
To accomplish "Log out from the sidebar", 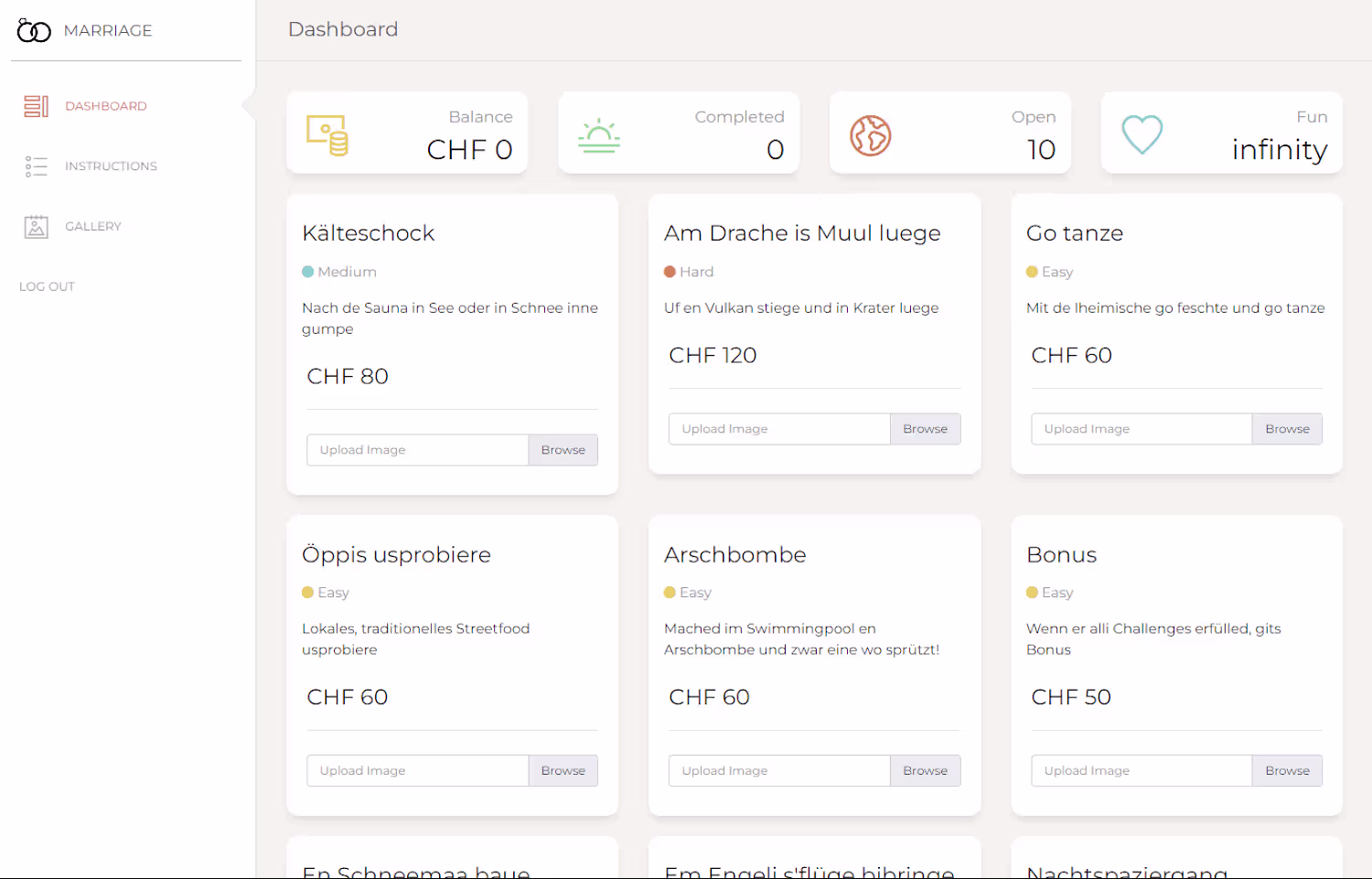I will coord(47,287).
